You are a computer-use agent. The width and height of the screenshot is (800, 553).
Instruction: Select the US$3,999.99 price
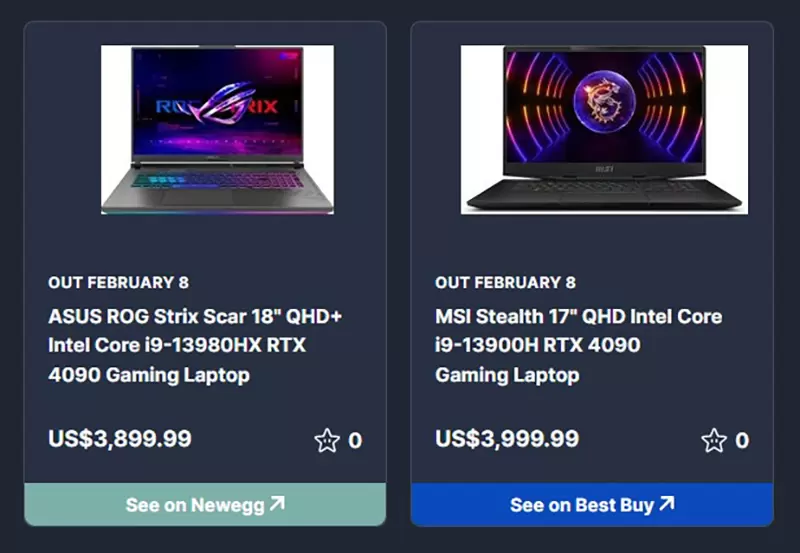[507, 439]
